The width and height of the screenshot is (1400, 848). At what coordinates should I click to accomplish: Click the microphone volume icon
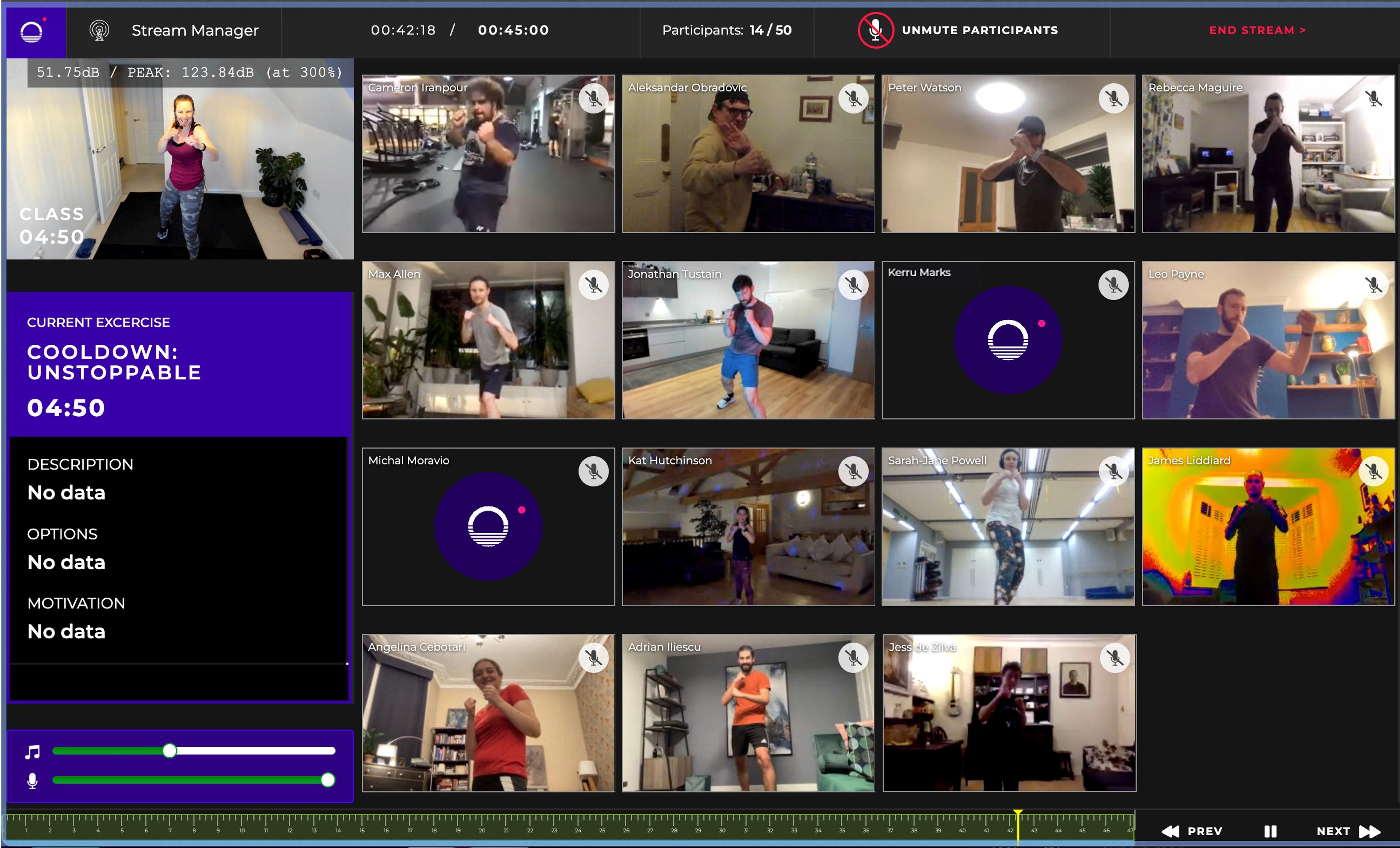[32, 780]
